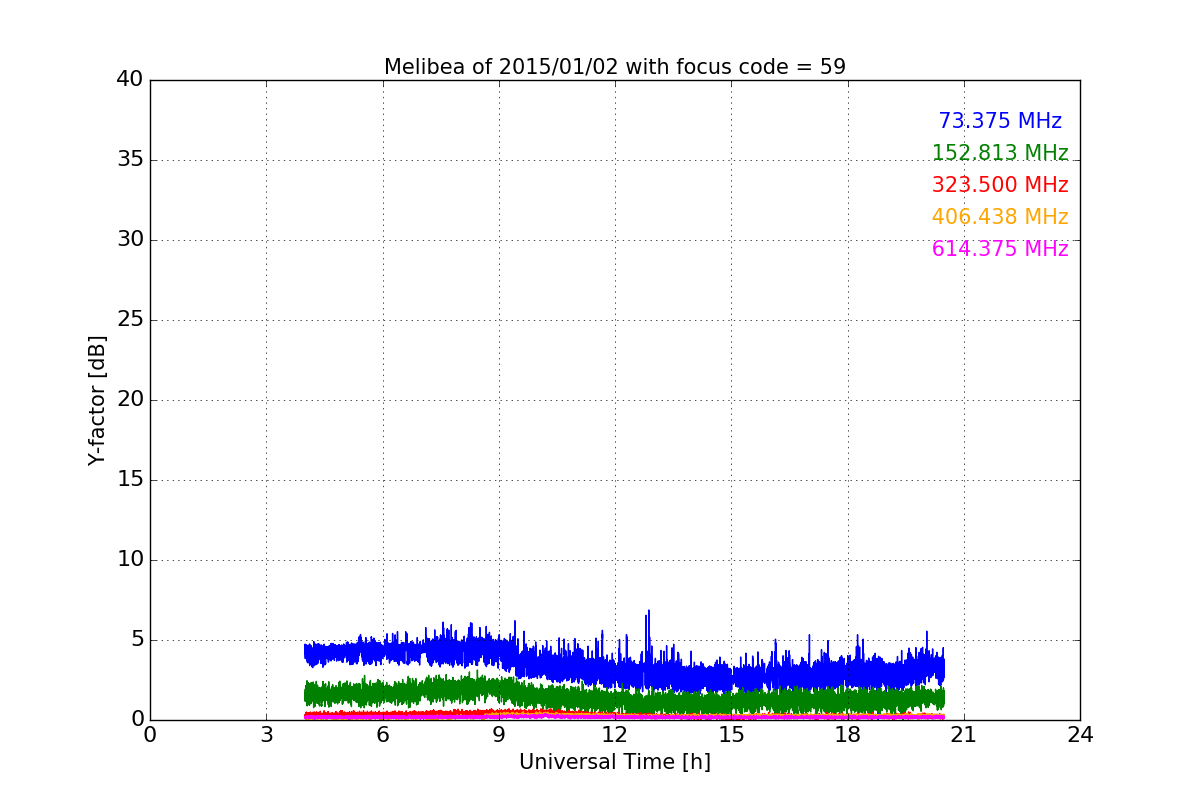1200x800 pixels.
Task: Click x-axis tick value 6
Action: coord(383,735)
